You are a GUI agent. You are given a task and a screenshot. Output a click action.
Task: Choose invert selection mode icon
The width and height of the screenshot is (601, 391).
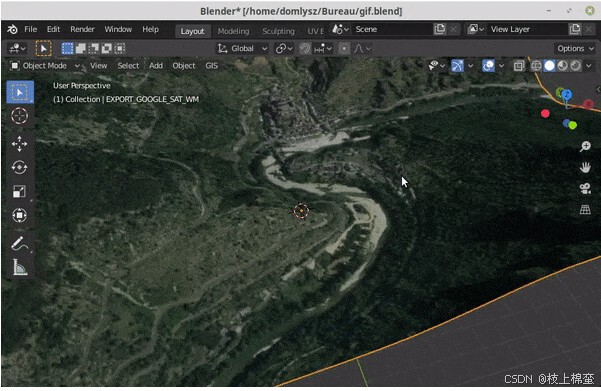(x=107, y=48)
